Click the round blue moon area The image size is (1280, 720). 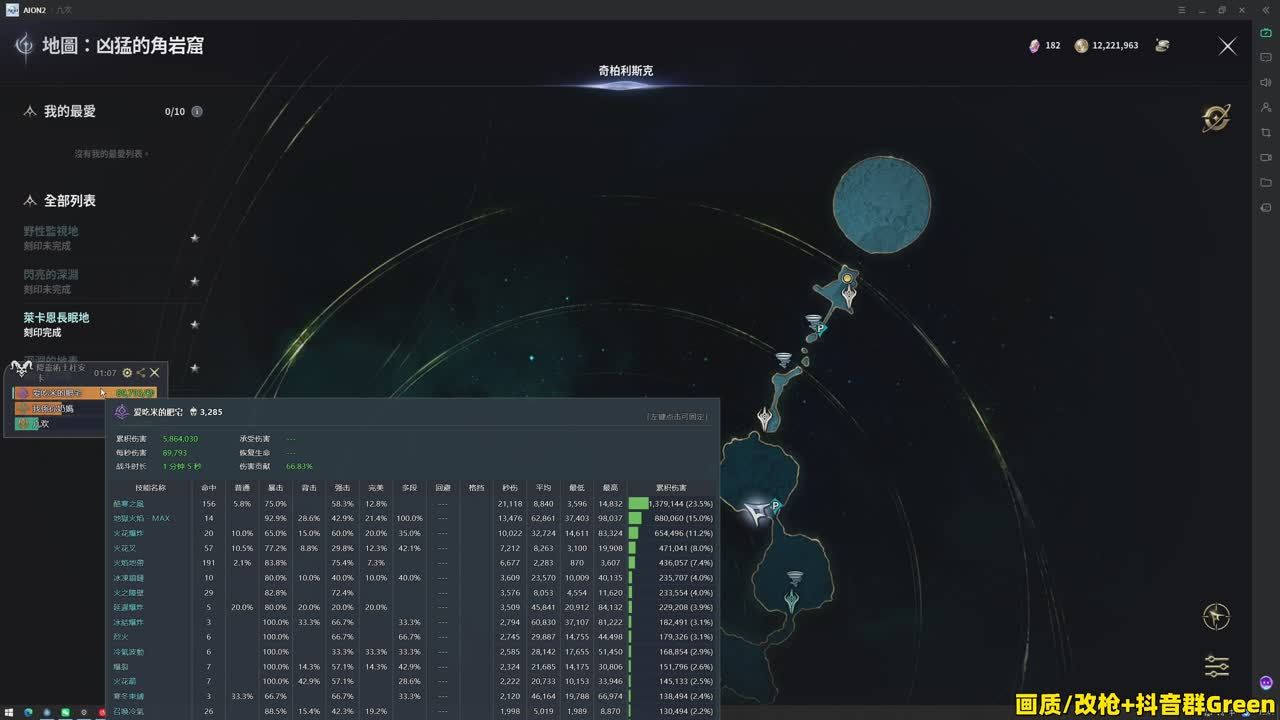pos(882,204)
